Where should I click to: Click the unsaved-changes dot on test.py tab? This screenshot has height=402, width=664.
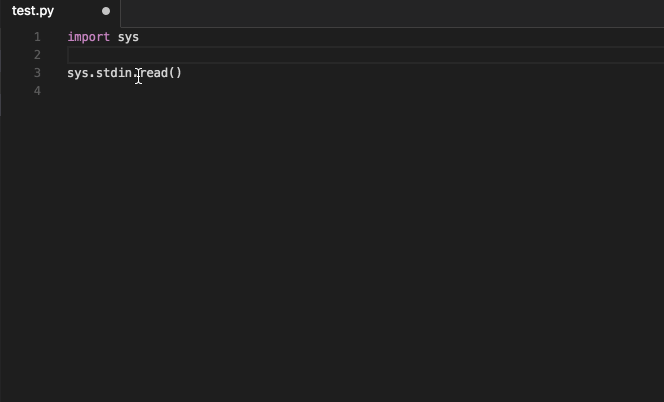point(106,11)
